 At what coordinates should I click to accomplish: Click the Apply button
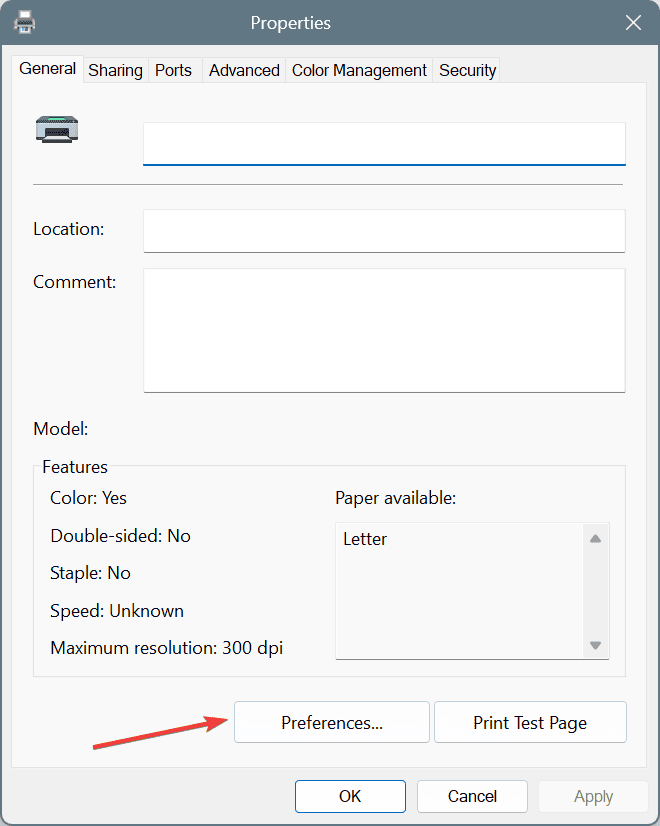(x=593, y=796)
